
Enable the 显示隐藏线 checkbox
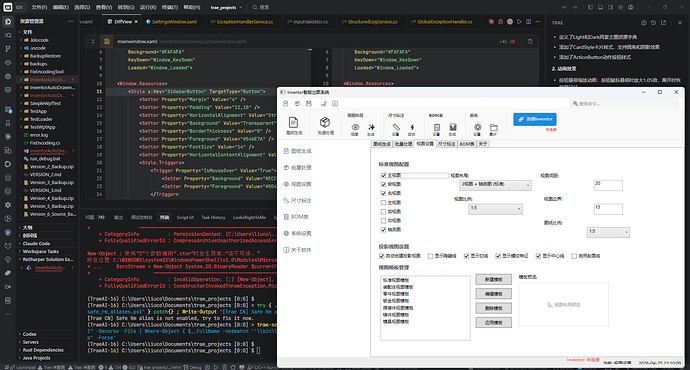pyautogui.click(x=430, y=256)
